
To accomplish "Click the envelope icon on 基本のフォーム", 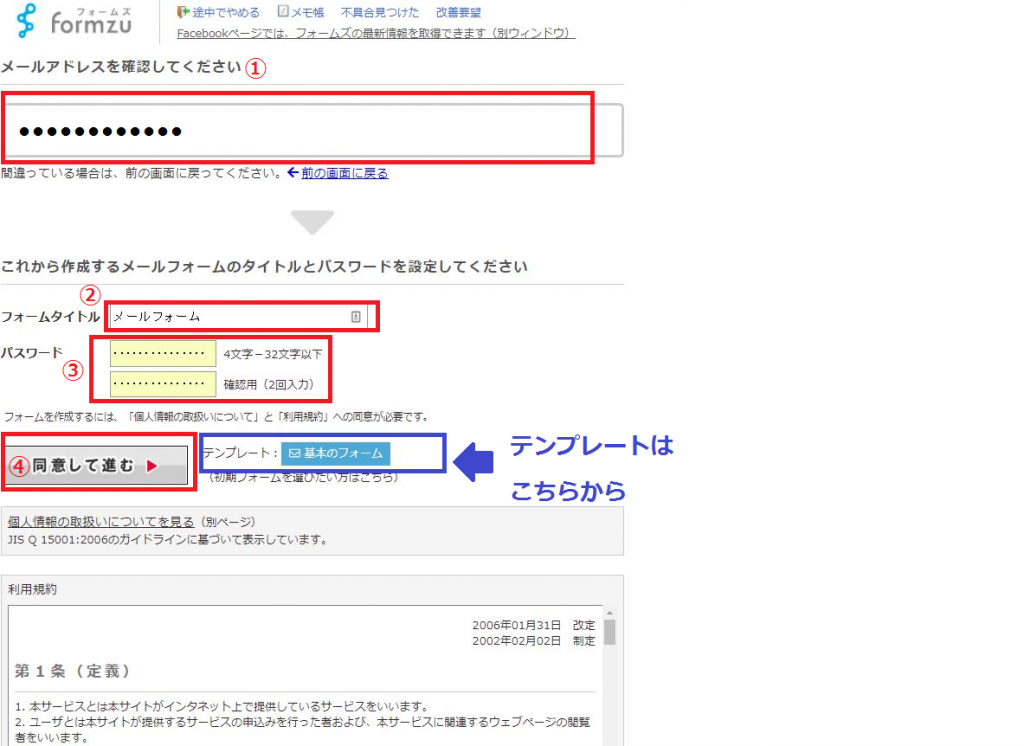I will pyautogui.click(x=294, y=453).
